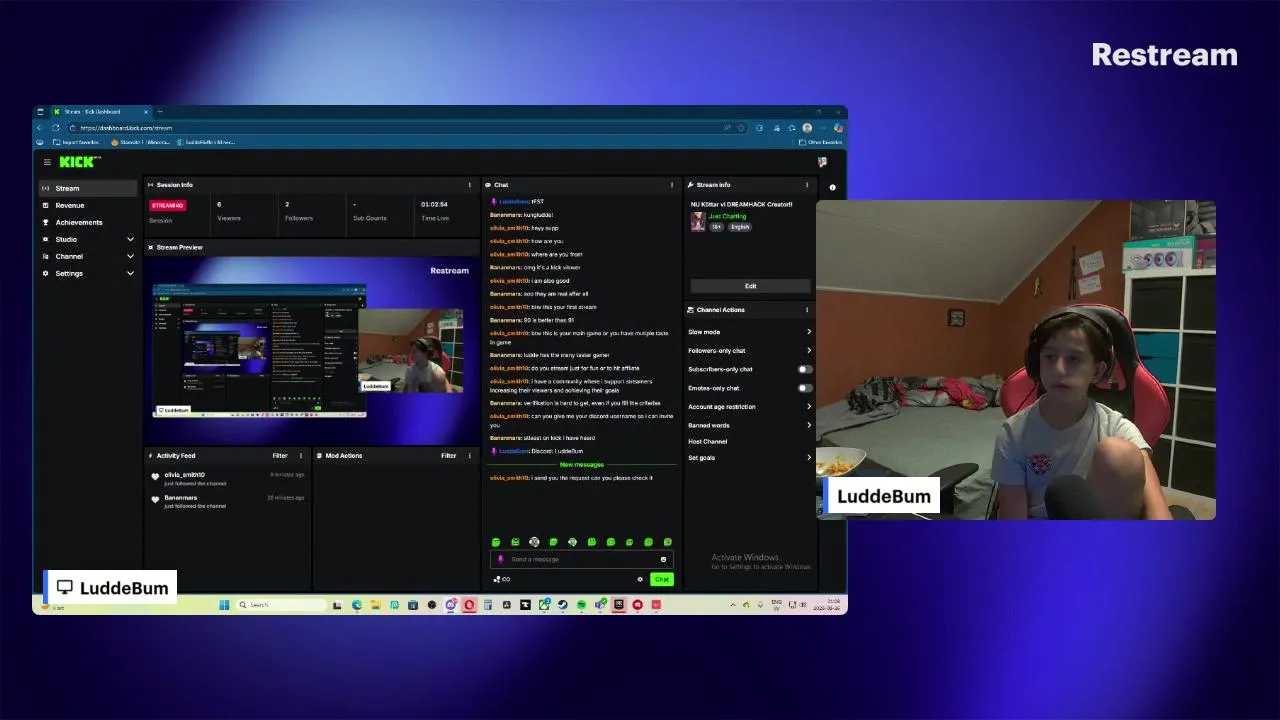Click the heart icon beside Bananmars follow
The height and width of the screenshot is (720, 1280).
(x=155, y=500)
